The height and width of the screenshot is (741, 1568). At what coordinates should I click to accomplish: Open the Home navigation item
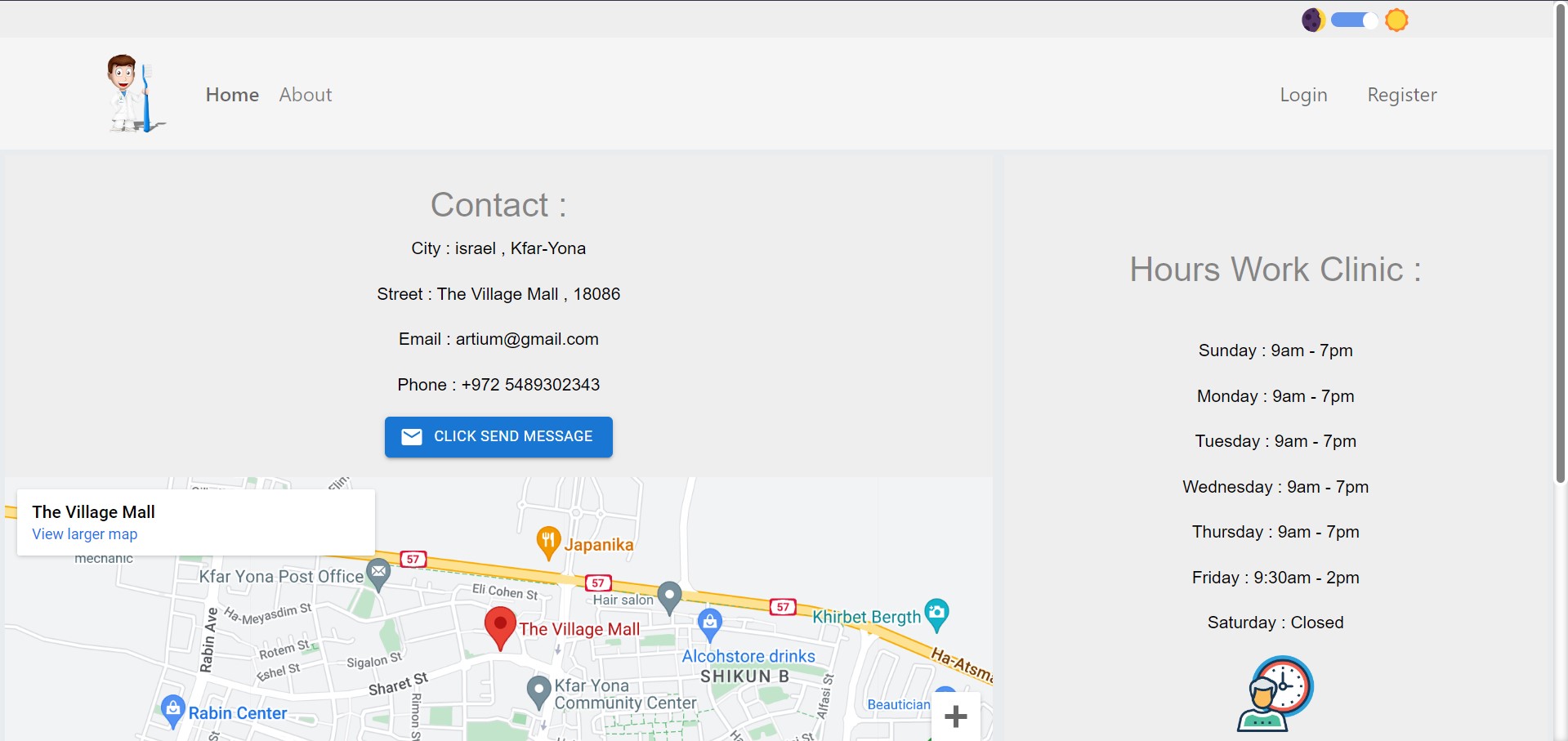point(232,94)
